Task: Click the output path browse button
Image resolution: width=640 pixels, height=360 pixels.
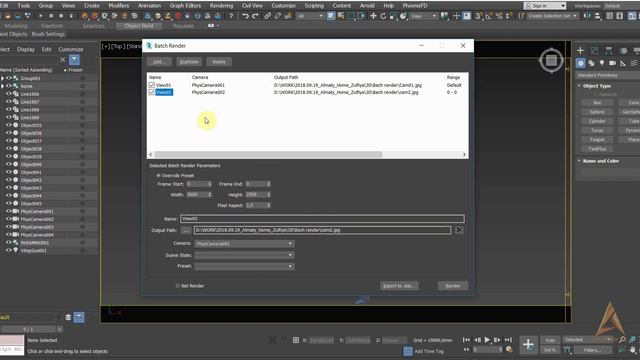Action: (x=186, y=230)
